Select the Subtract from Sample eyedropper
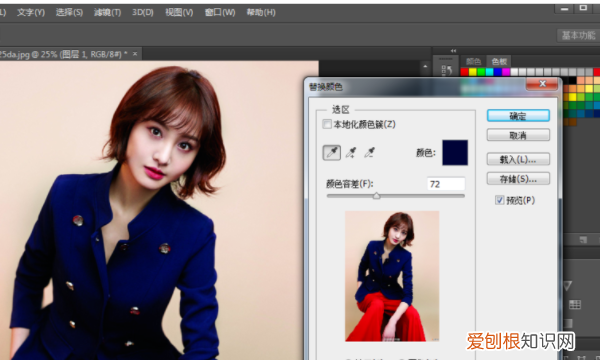Viewport: 600px width, 360px height. pyautogui.click(x=369, y=153)
